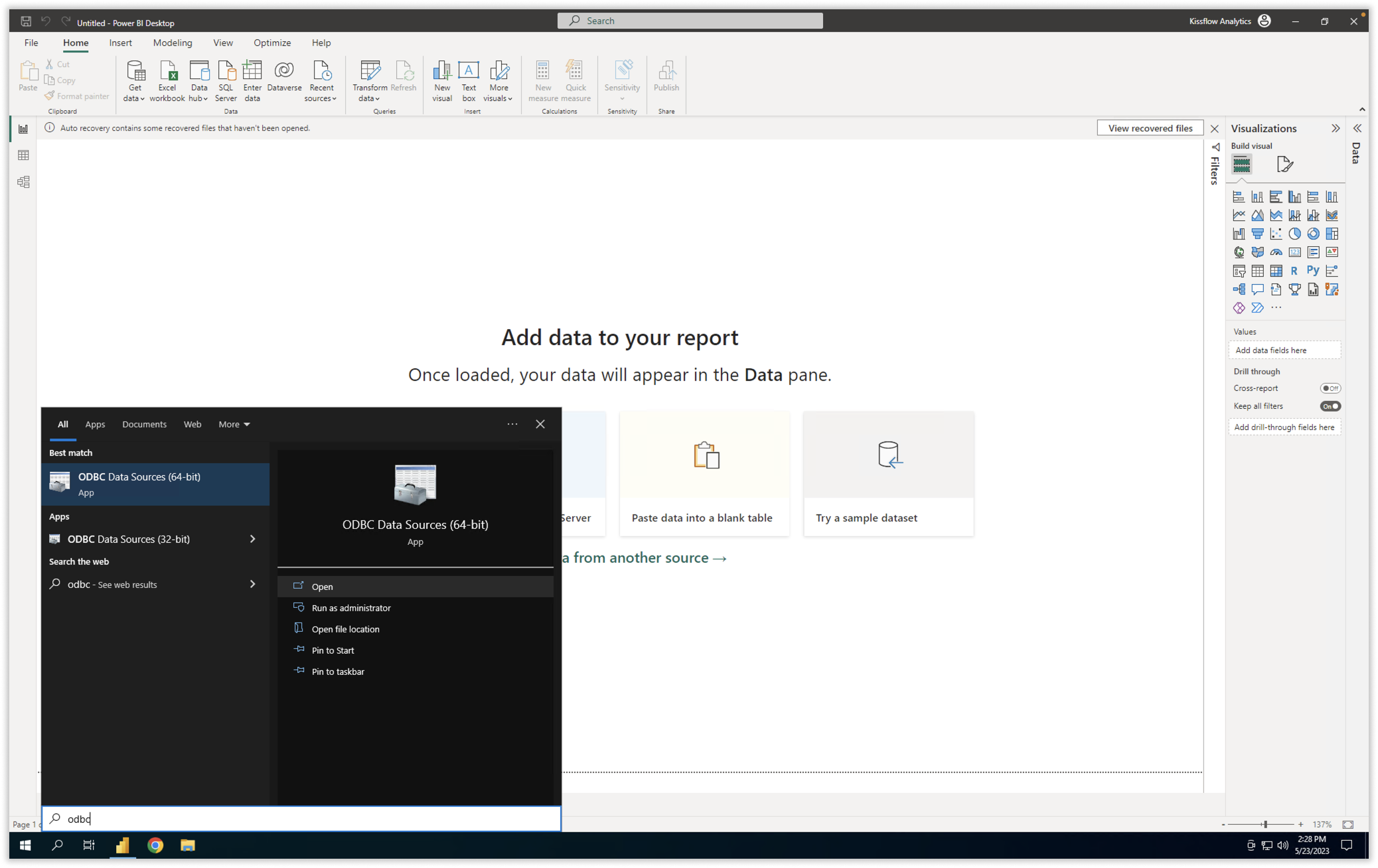Image resolution: width=1378 pixels, height=868 pixels.
Task: Switch to Data table view in the left sidebar
Action: point(23,155)
